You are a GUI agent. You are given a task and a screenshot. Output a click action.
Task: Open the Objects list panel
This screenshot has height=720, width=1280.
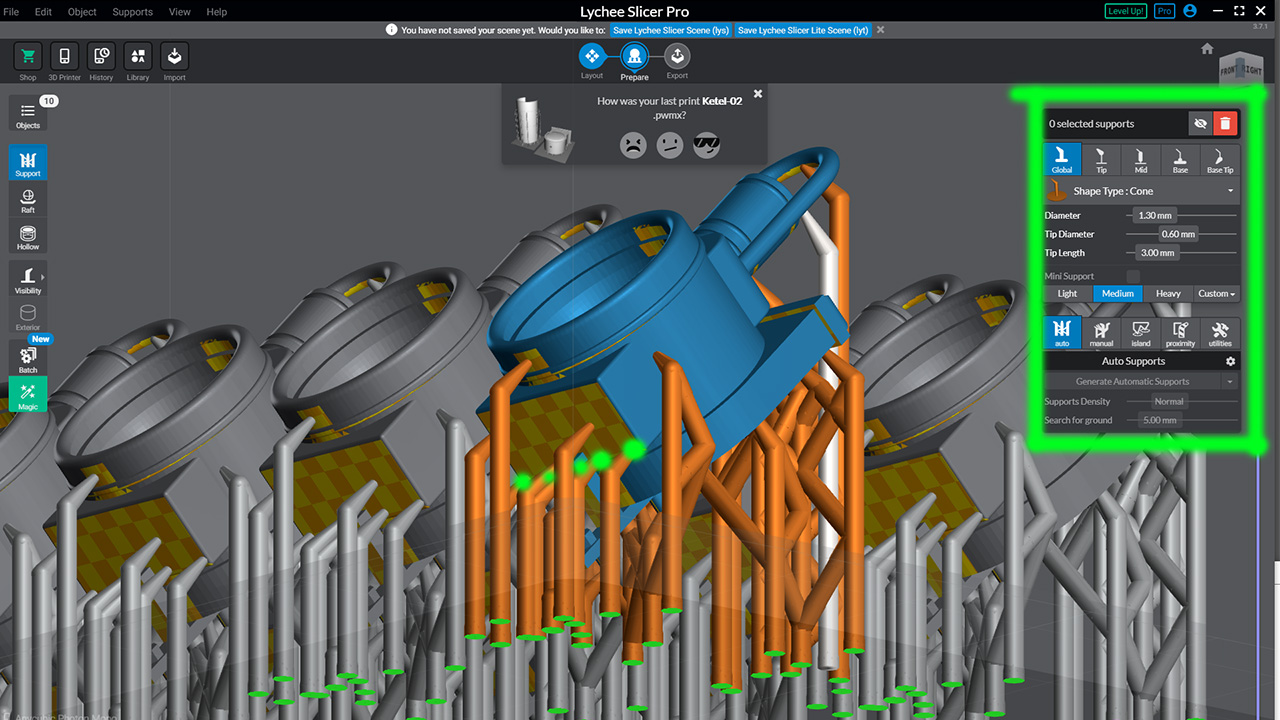click(28, 114)
